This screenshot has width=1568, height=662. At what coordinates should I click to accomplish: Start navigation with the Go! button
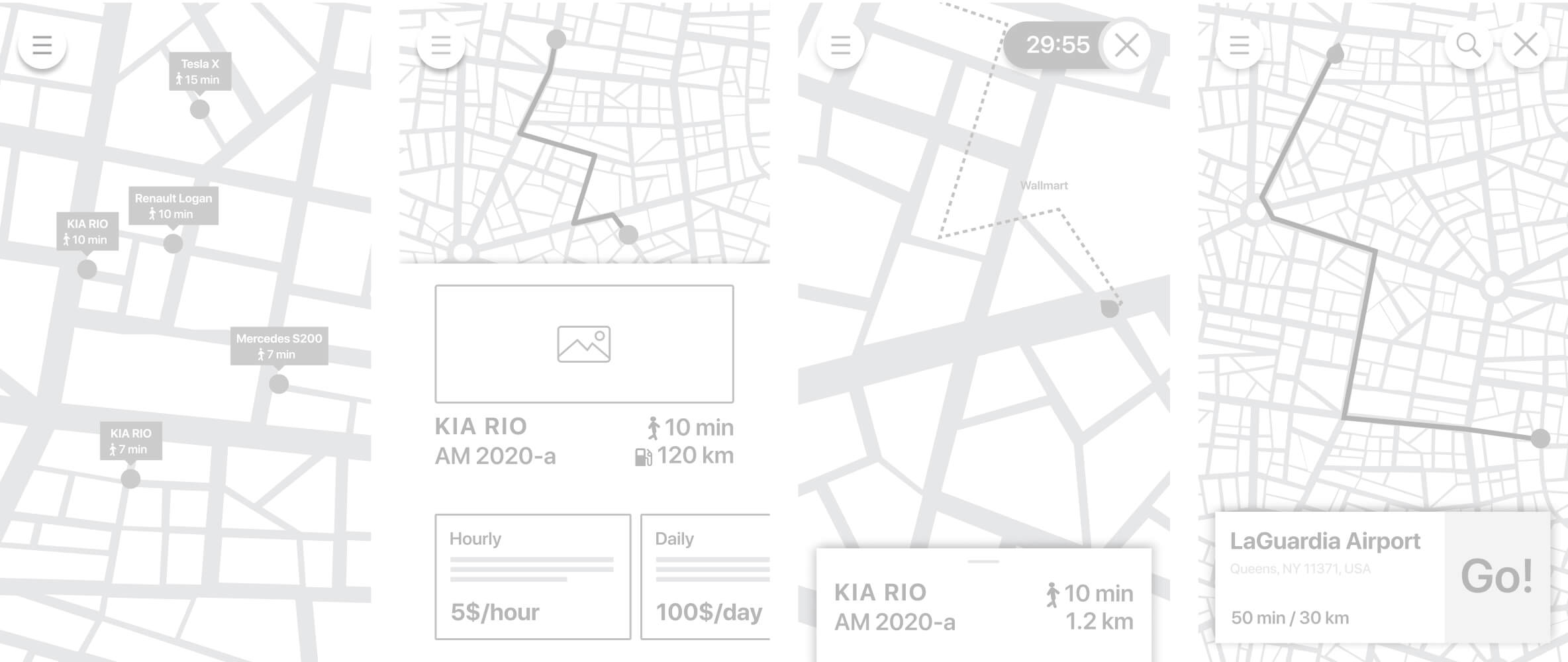(x=1497, y=577)
